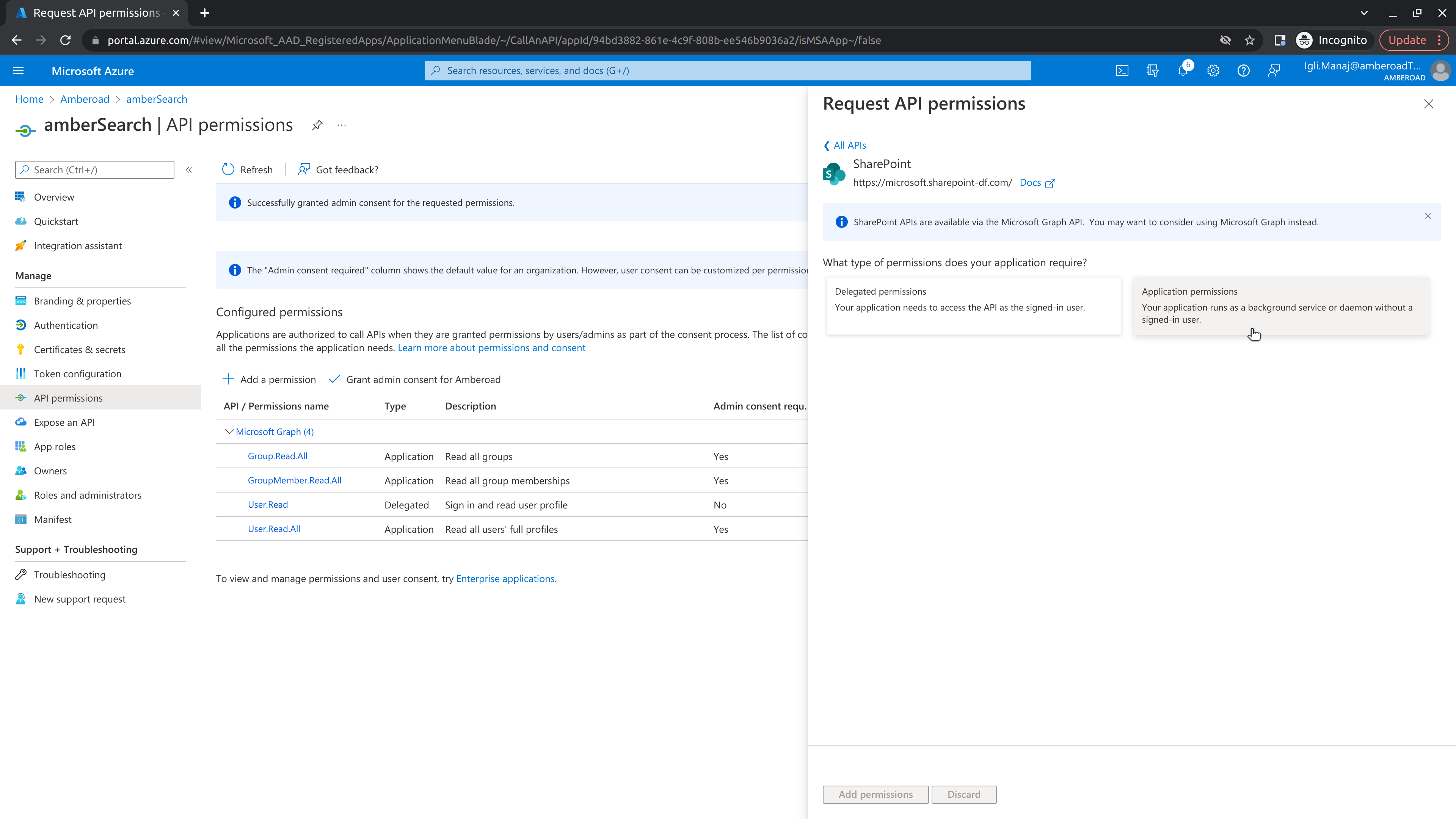The image size is (1456, 819).
Task: Collapse the left navigation menu pane
Action: [189, 169]
